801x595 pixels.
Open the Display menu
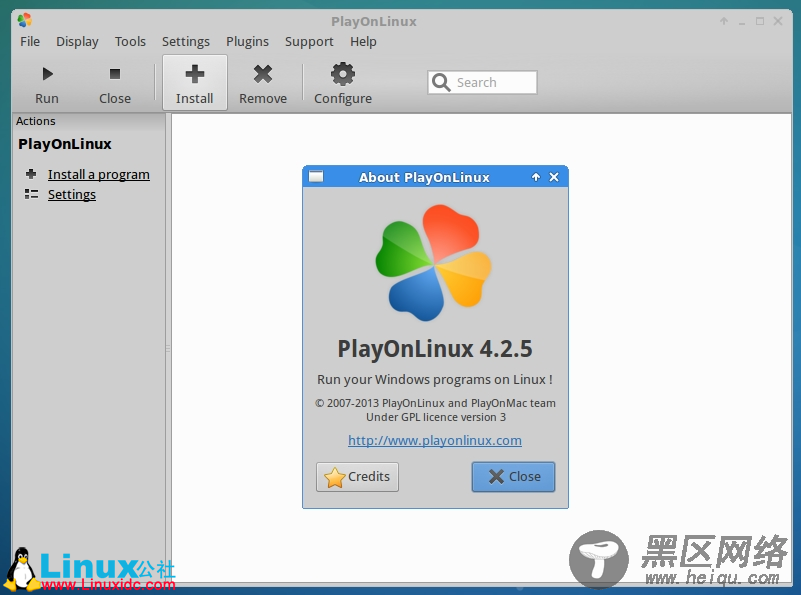pos(77,41)
